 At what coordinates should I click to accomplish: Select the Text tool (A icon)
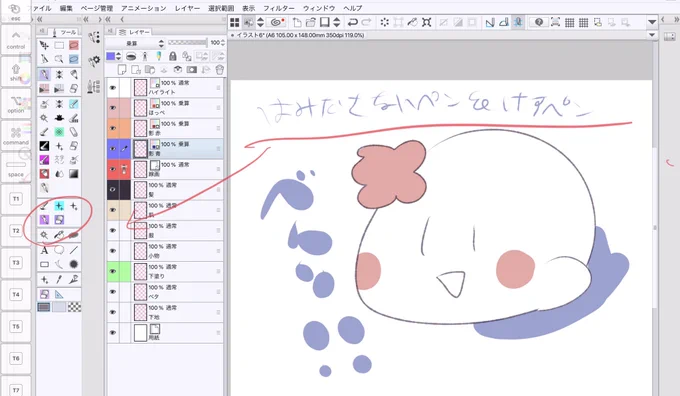click(x=44, y=251)
